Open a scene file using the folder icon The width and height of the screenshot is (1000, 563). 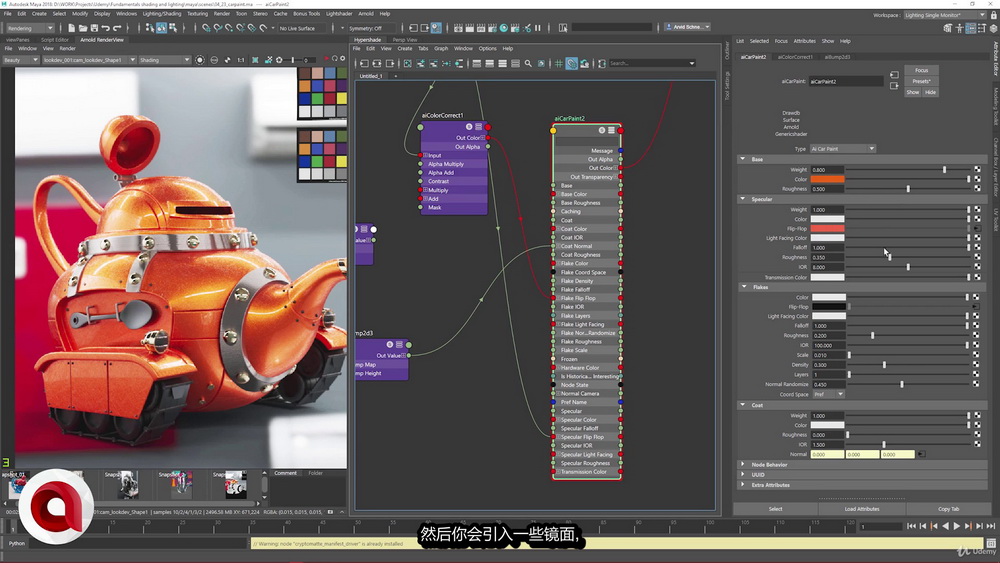pyautogui.click(x=83, y=28)
